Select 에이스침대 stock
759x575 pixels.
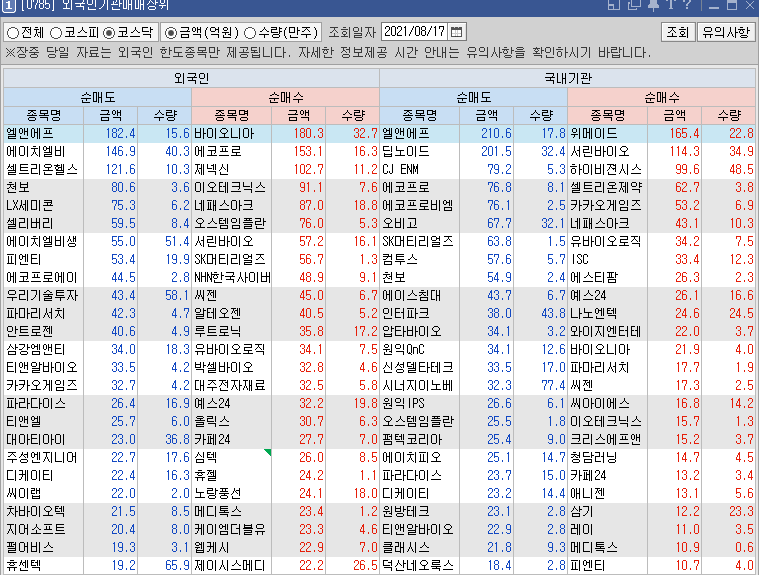[x=412, y=295]
